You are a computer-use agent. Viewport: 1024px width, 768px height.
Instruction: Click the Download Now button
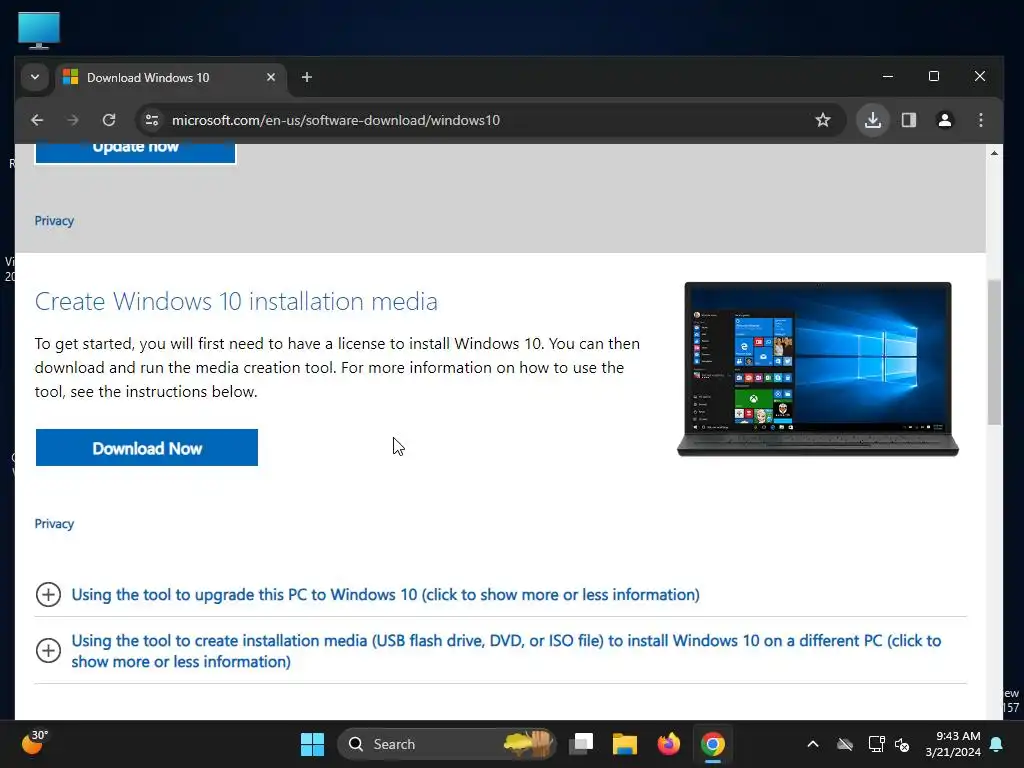(x=147, y=448)
